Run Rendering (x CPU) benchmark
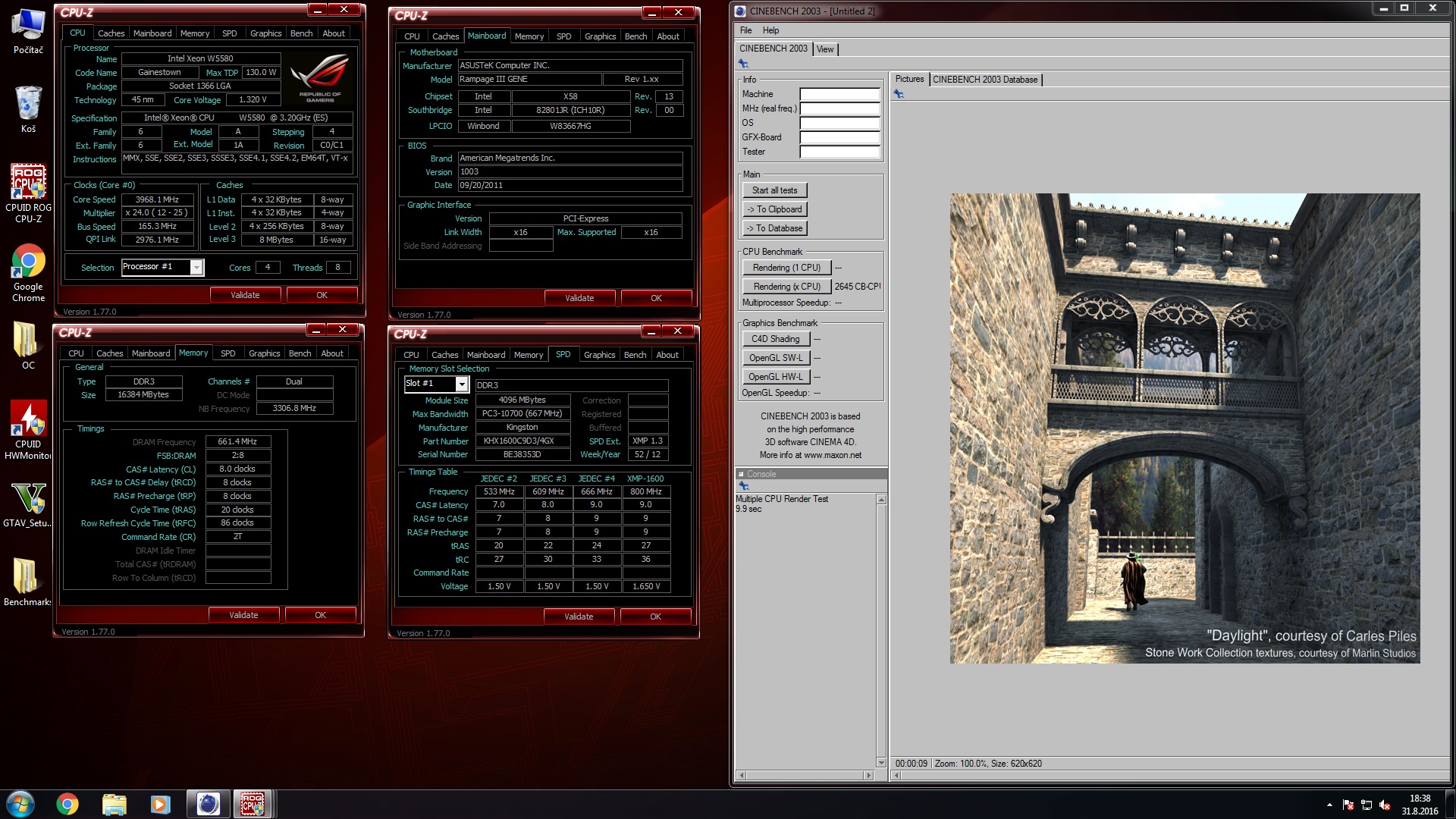This screenshot has width=1456, height=819. [x=786, y=287]
